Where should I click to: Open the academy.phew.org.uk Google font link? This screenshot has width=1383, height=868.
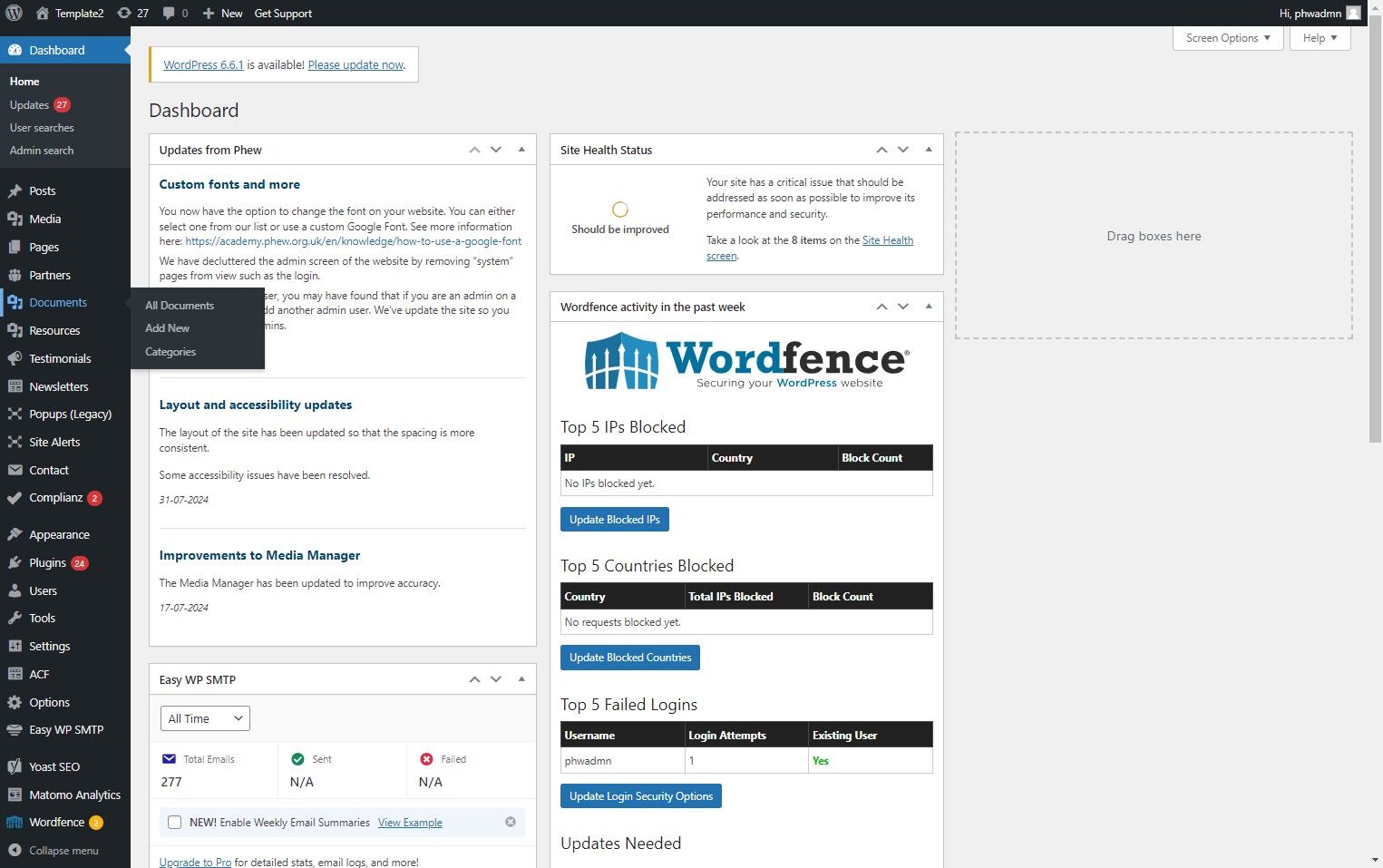tap(354, 241)
